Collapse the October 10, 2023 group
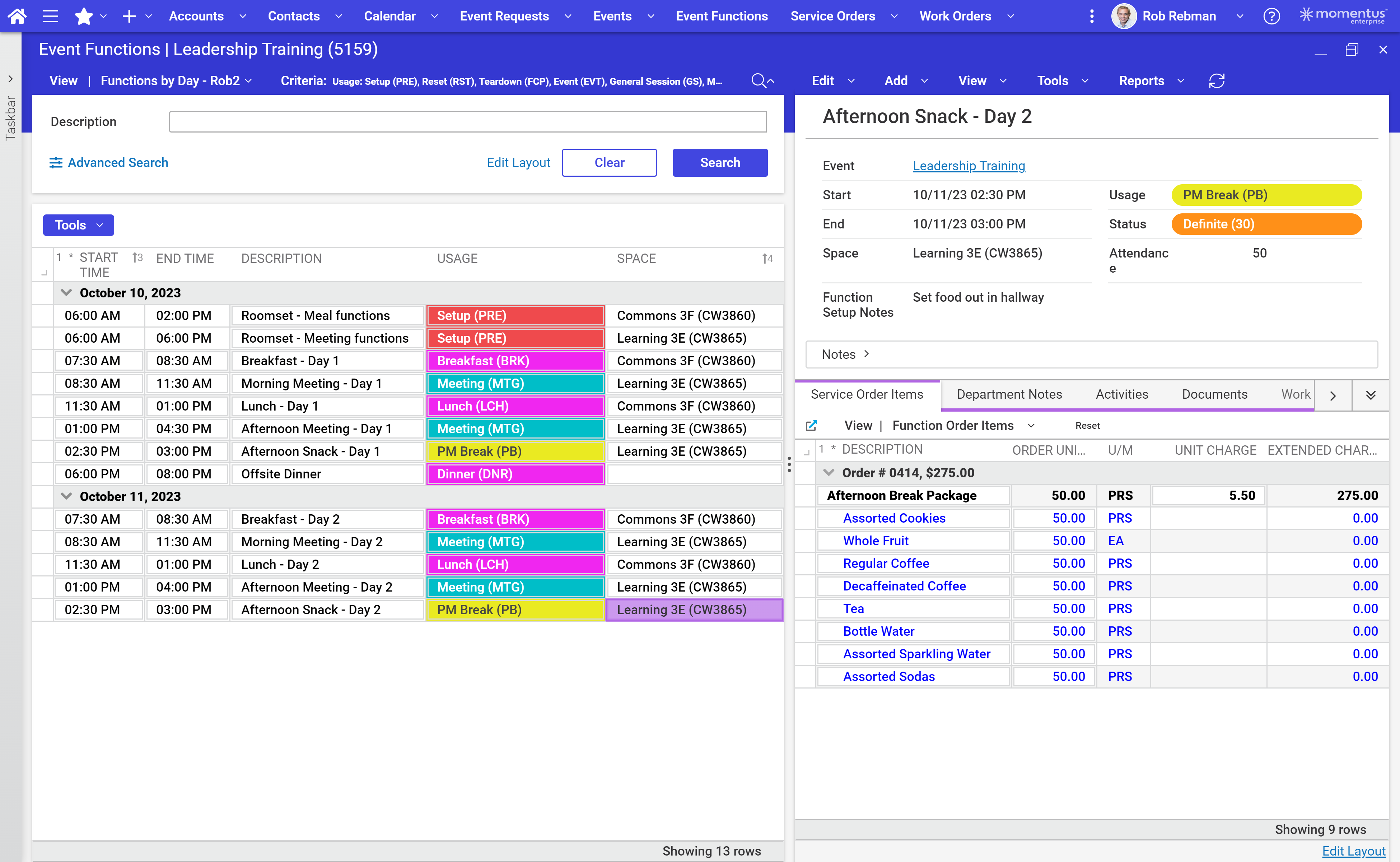 pos(67,292)
